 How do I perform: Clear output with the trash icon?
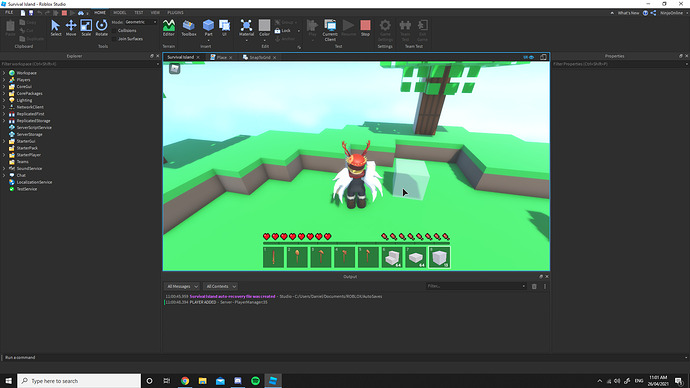[x=534, y=286]
